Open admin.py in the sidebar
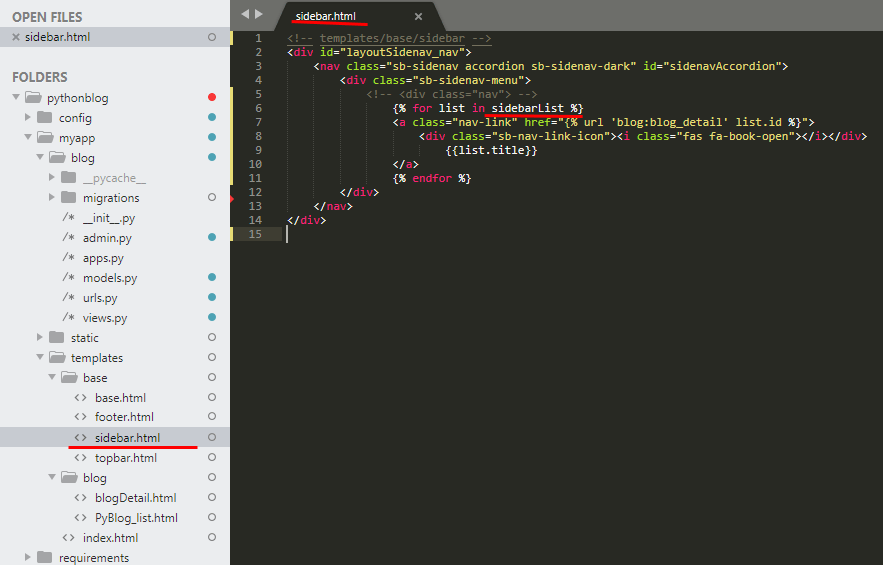Viewport: 883px width, 565px height. click(x=107, y=238)
